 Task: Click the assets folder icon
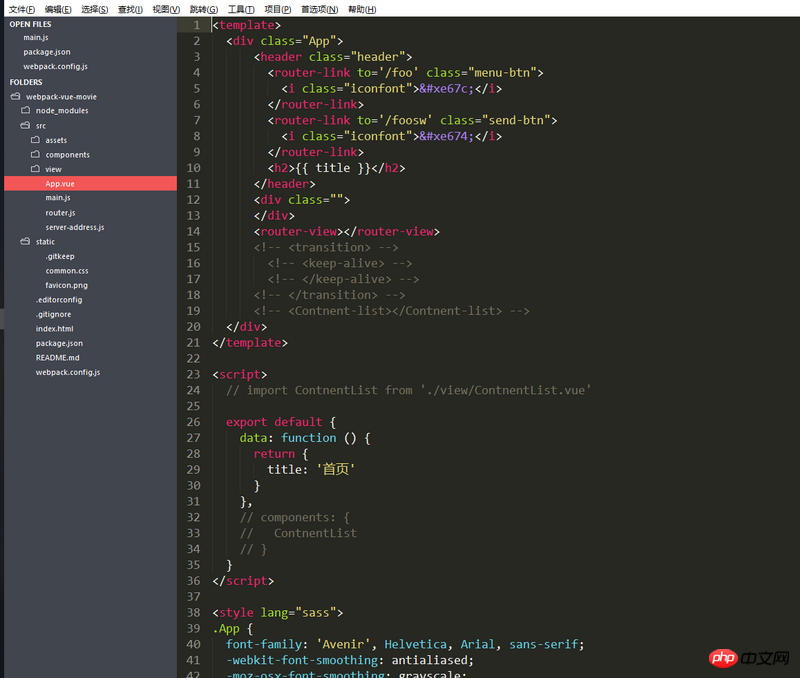(35, 140)
